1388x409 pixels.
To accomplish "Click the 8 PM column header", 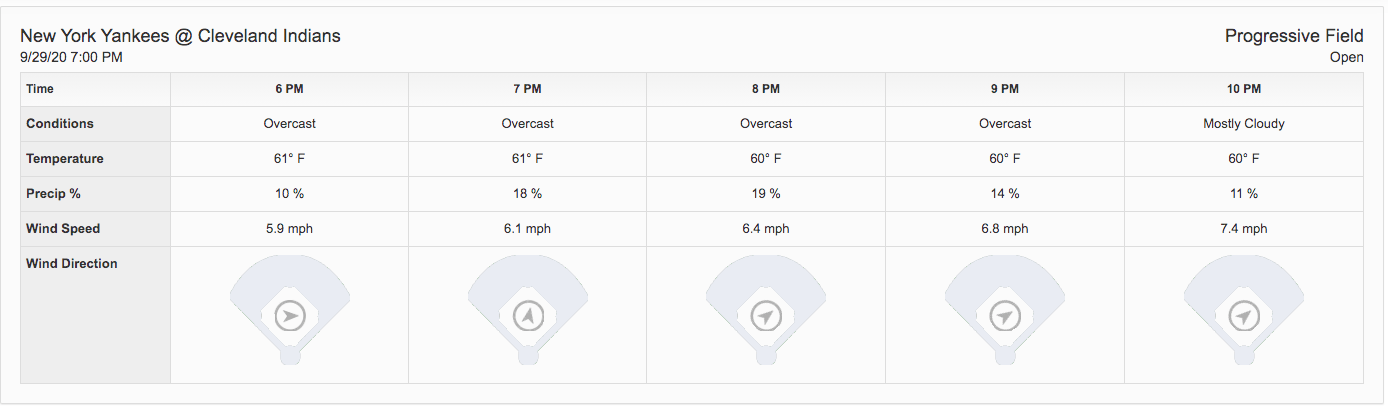I will [766, 89].
